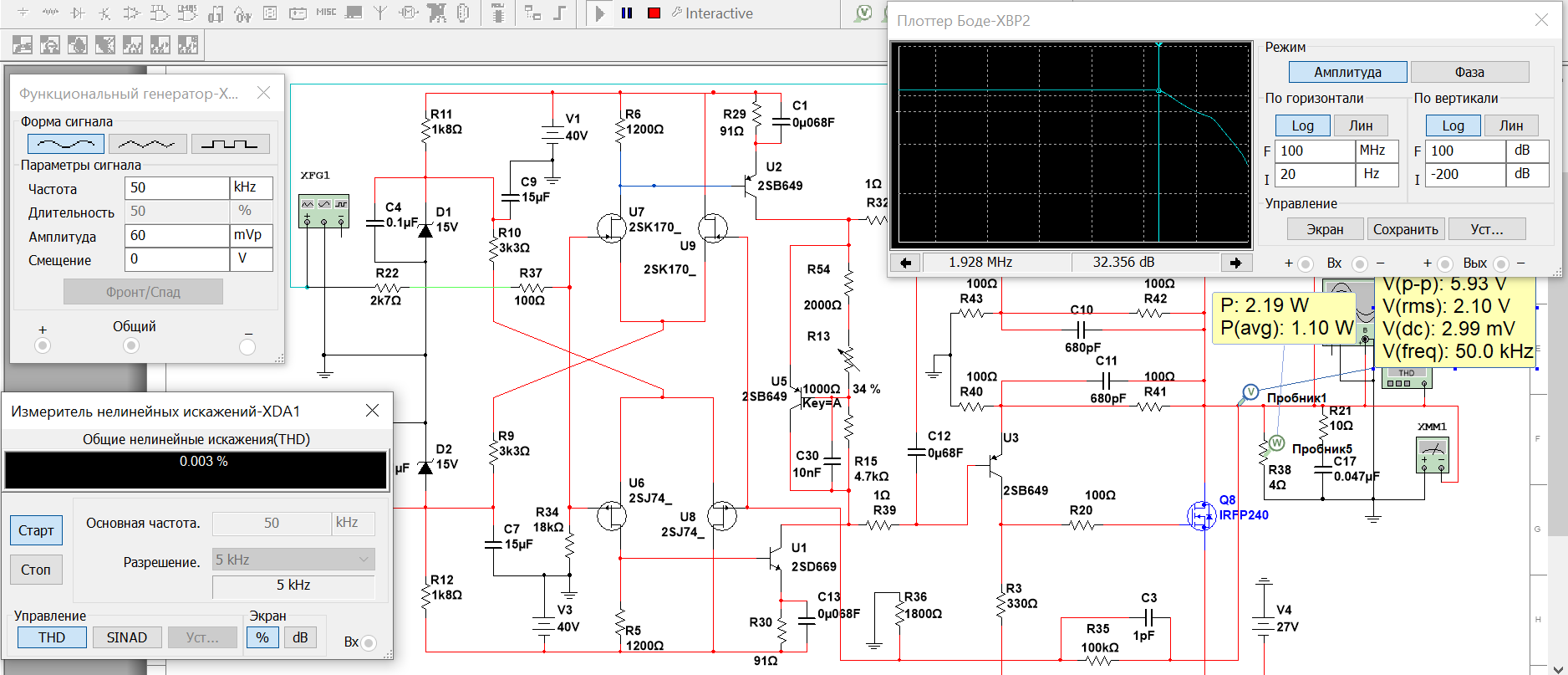The height and width of the screenshot is (675, 1568).
Task: Display distortion in percent (%)
Action: (262, 637)
